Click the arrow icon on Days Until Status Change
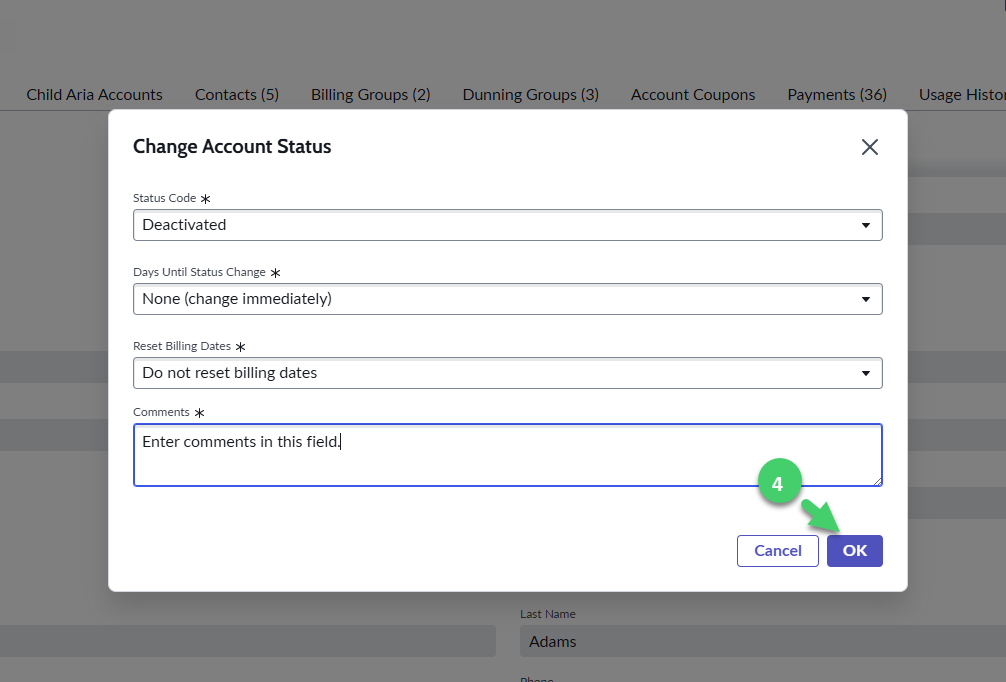The width and height of the screenshot is (1006, 682). click(865, 298)
